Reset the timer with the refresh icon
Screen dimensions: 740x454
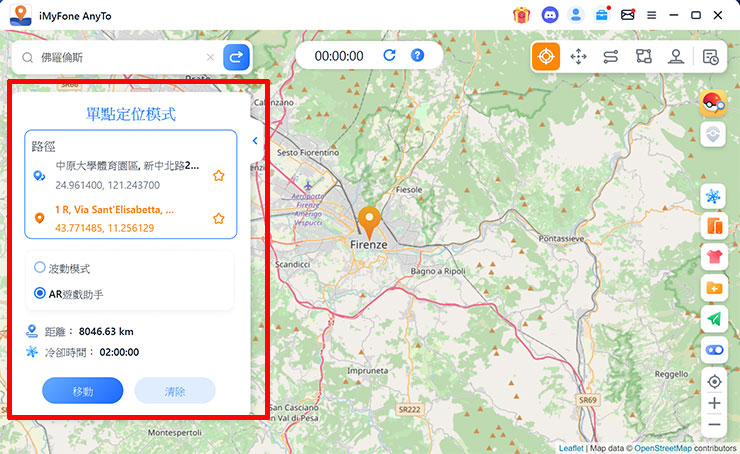click(x=389, y=55)
